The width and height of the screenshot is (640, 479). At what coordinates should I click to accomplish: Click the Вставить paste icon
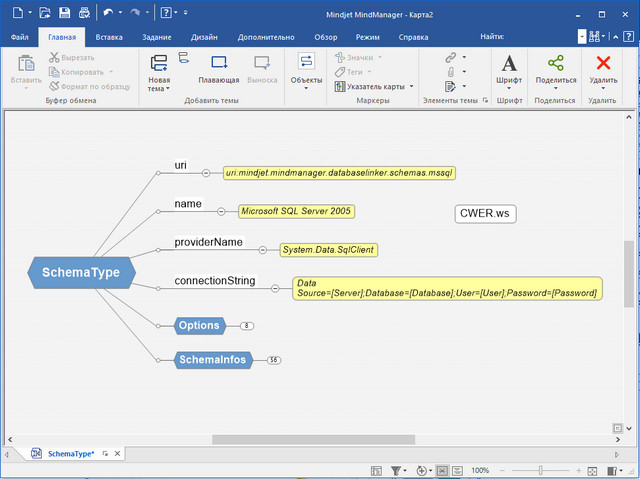coord(26,63)
